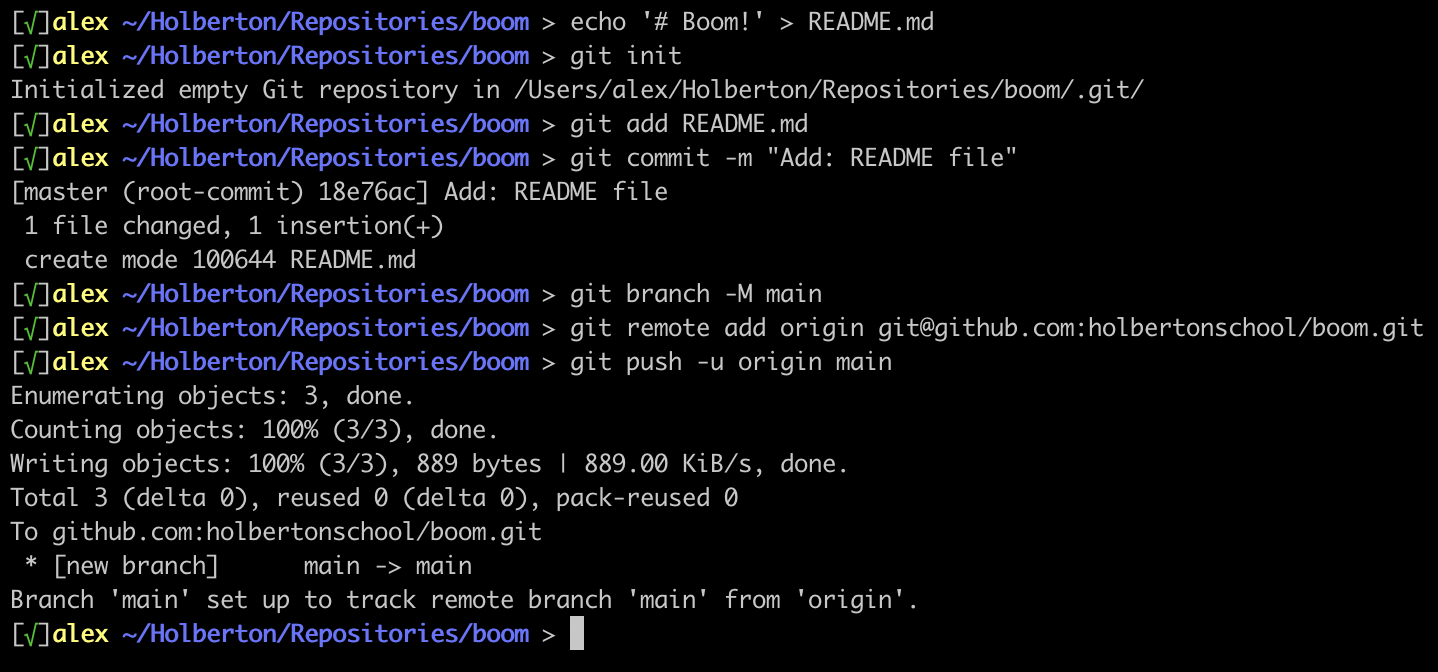The height and width of the screenshot is (672, 1438).
Task: Click the 'git add README.md' command
Action: [x=688, y=124]
